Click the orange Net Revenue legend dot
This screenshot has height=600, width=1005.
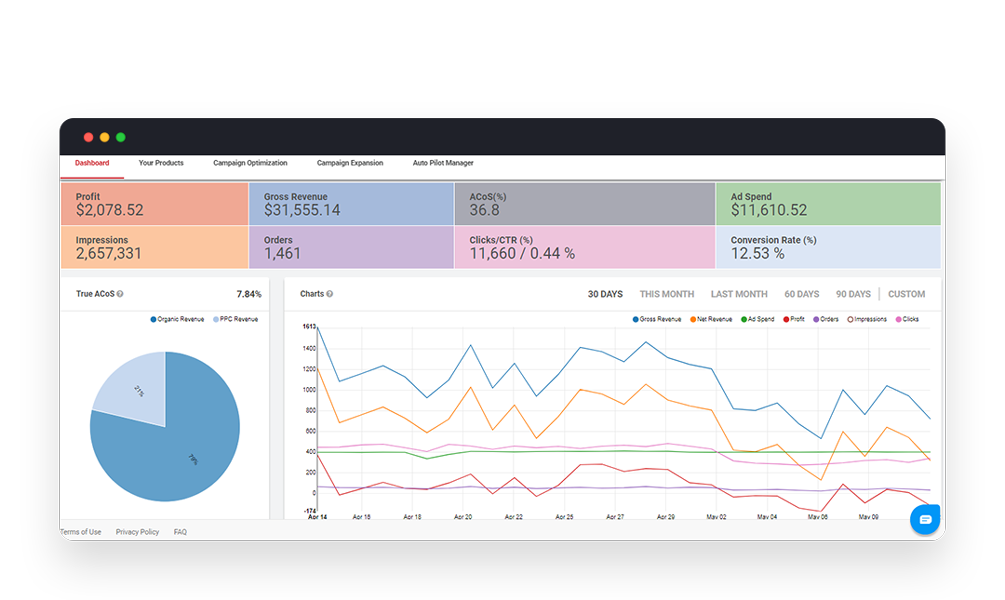[x=693, y=318]
